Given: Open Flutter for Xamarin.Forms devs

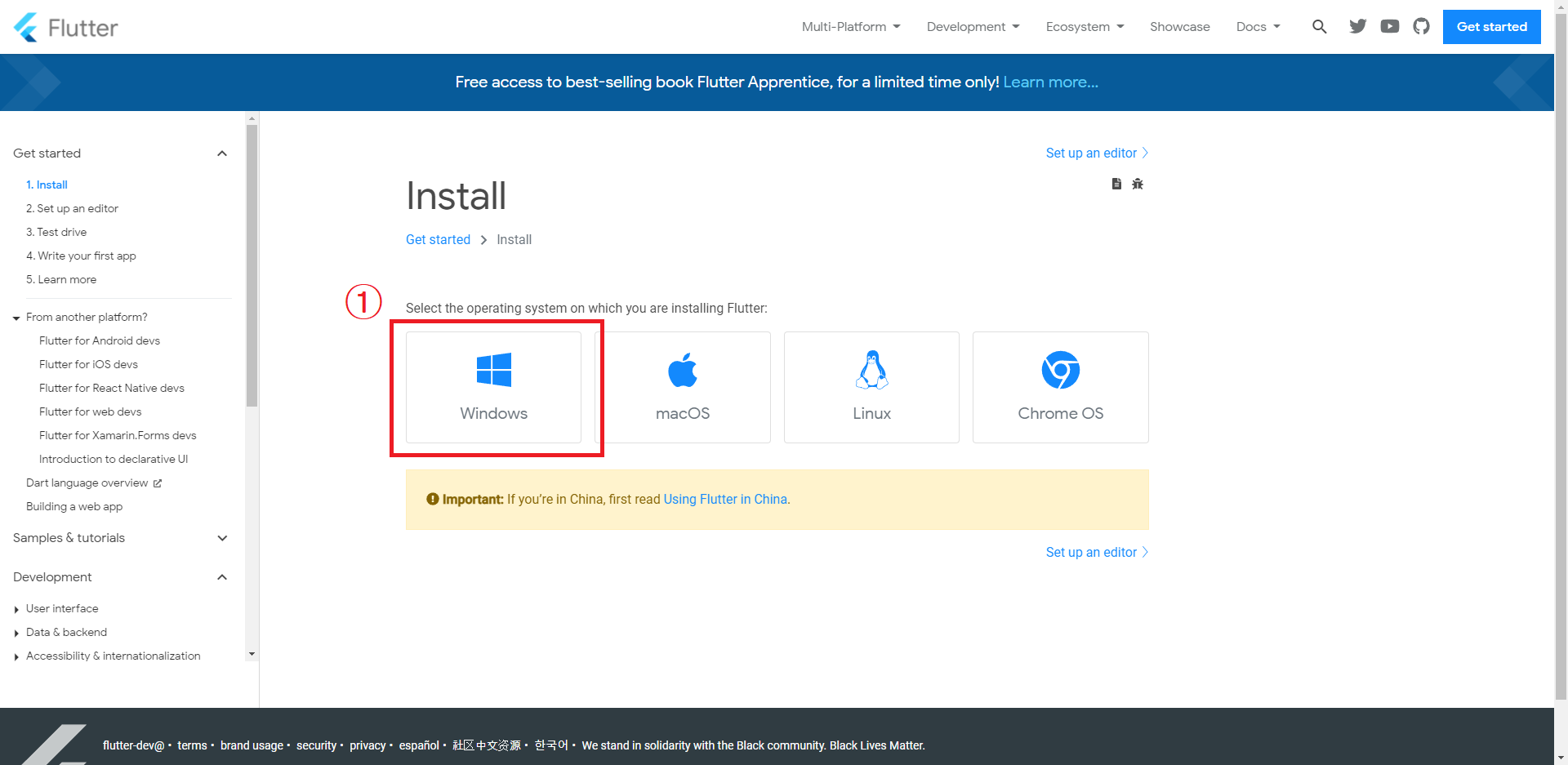Looking at the screenshot, I should coord(118,435).
